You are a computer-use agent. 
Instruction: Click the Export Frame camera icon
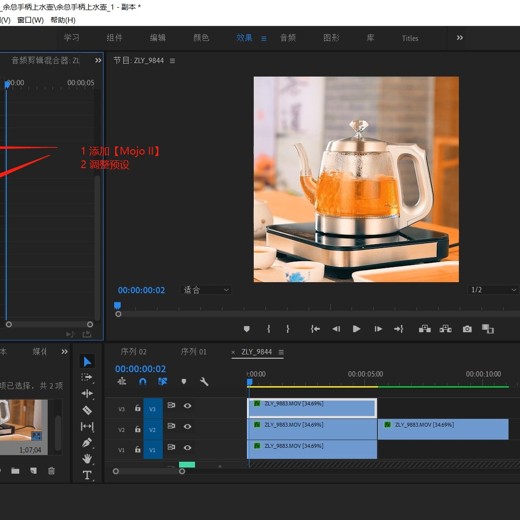[x=467, y=329]
